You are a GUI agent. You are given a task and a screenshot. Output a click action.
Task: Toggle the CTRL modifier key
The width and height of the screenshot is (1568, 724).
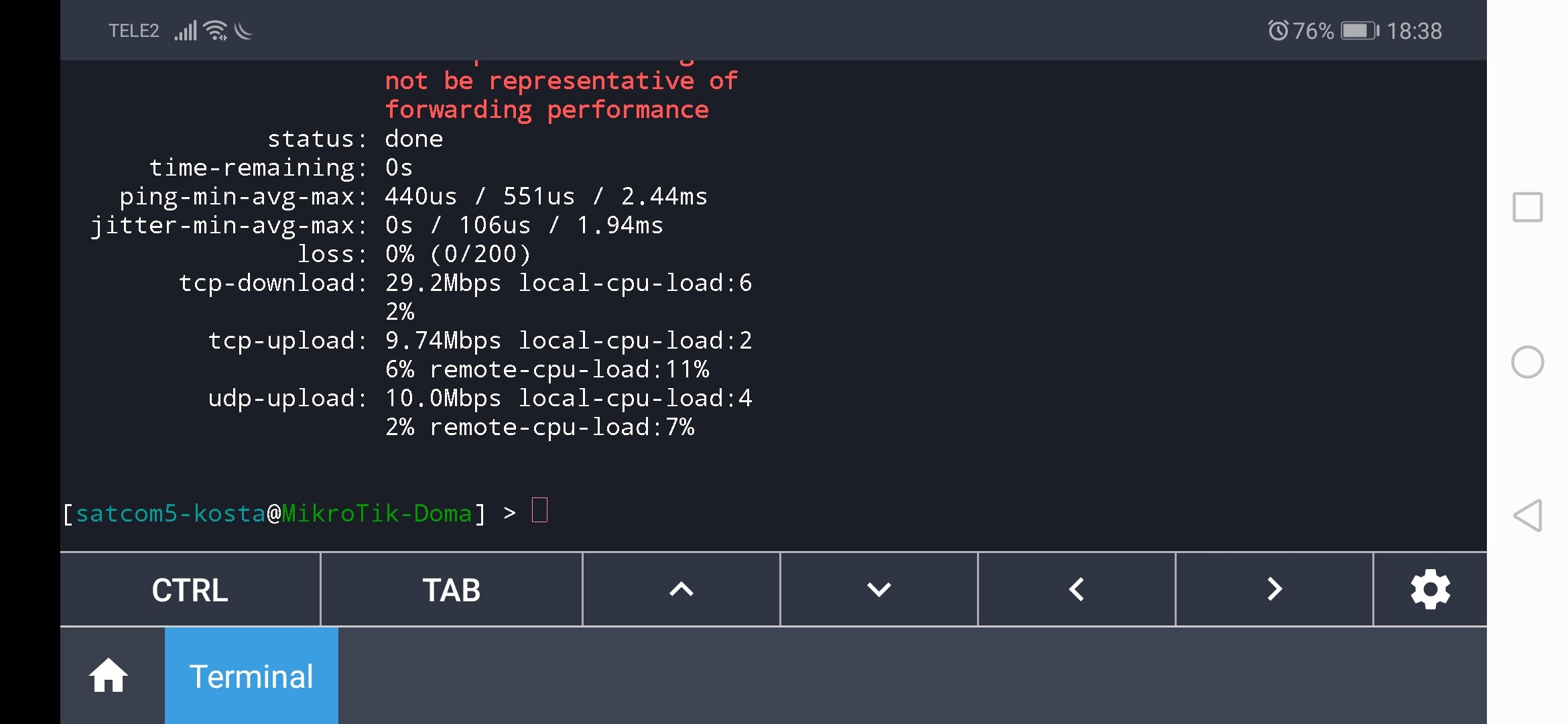tap(190, 590)
